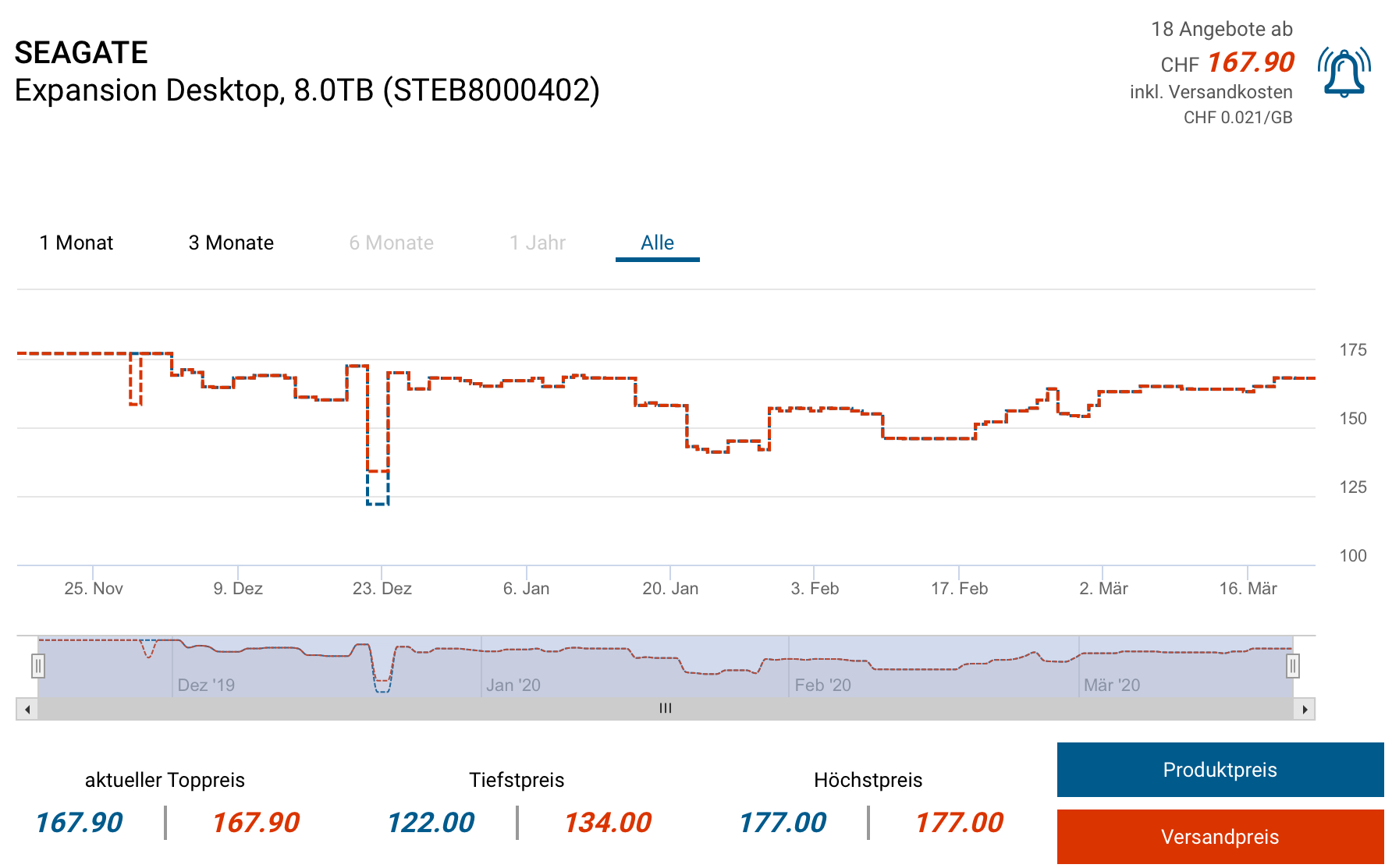The width and height of the screenshot is (1392, 868).
Task: Click the 16. Mär axis label
Action: point(1248,588)
